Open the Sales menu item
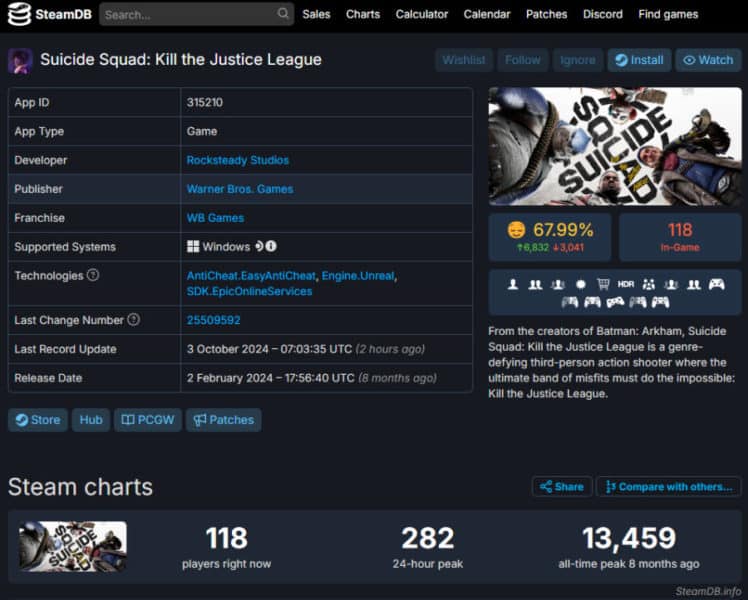Image resolution: width=748 pixels, height=600 pixels. click(x=316, y=14)
